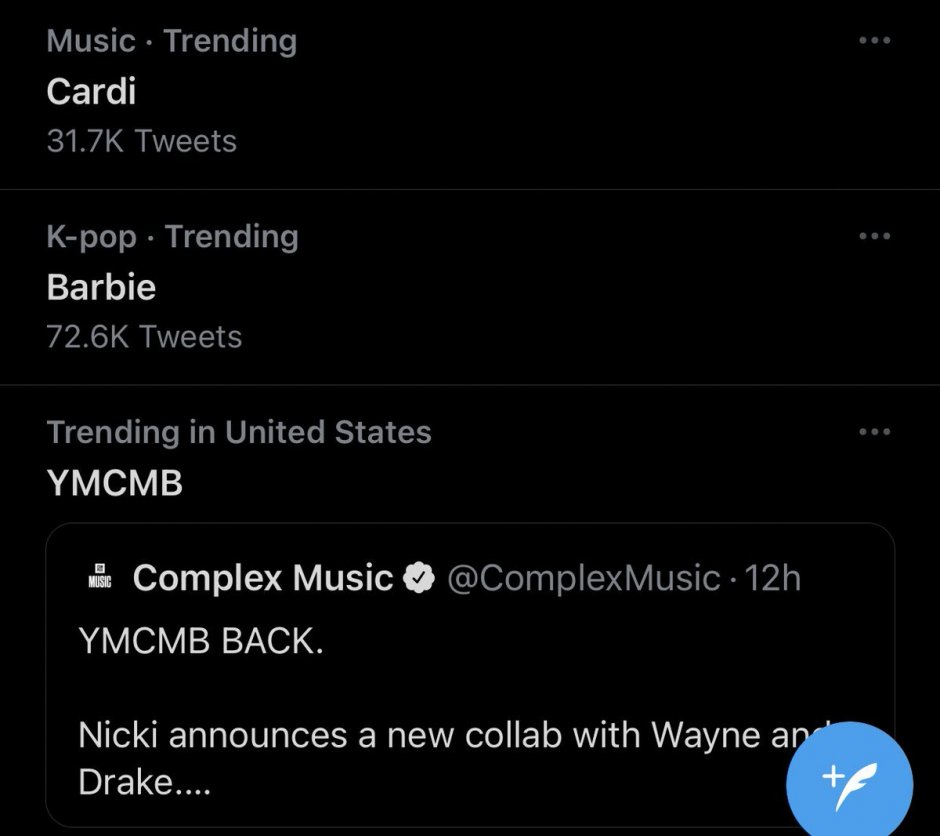The image size is (940, 836).
Task: Open more options for Cardi trend
Action: tap(875, 40)
